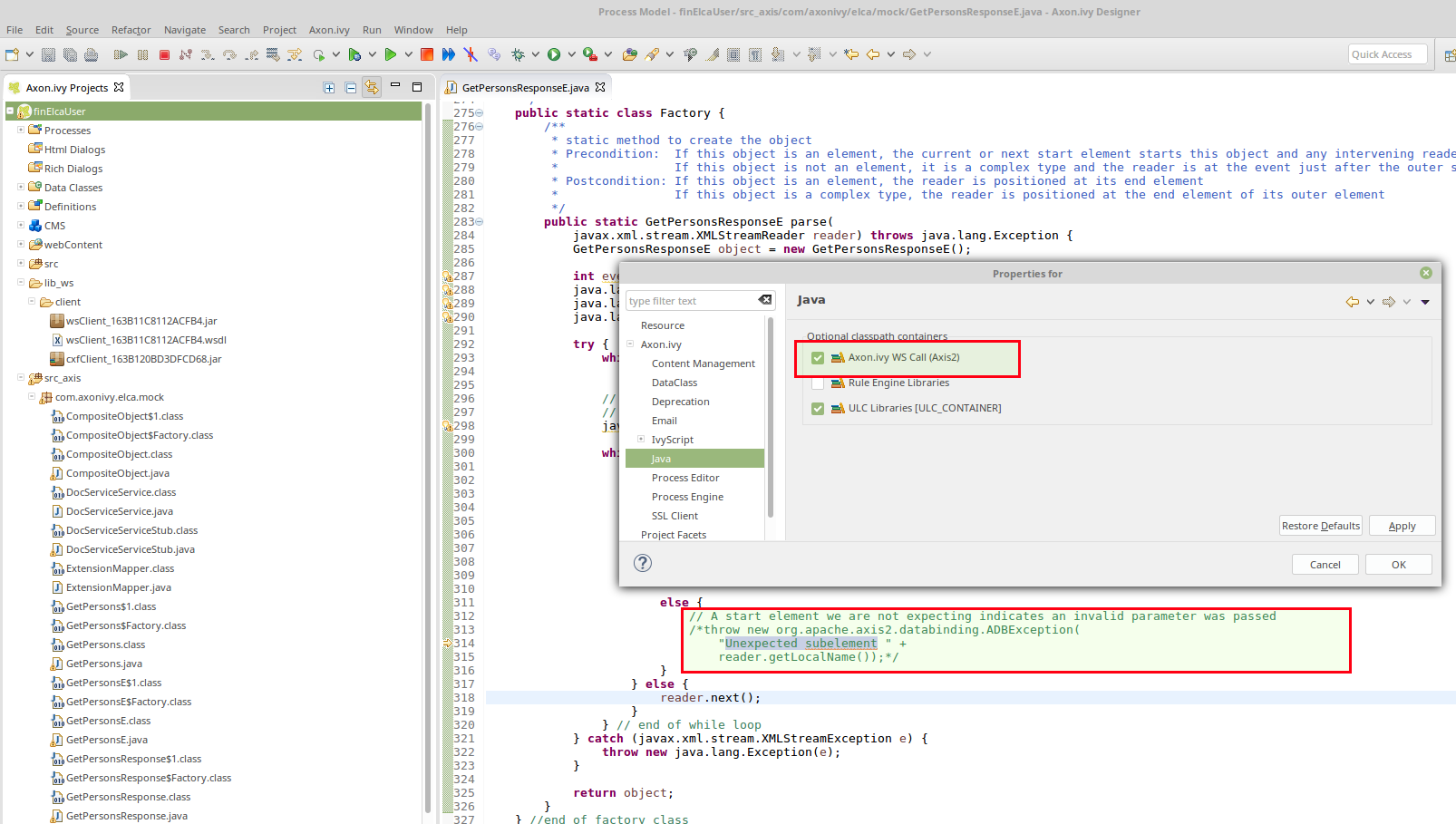Check the Rule Engine Libraries checkbox
The height and width of the screenshot is (824, 1456).
(818, 383)
